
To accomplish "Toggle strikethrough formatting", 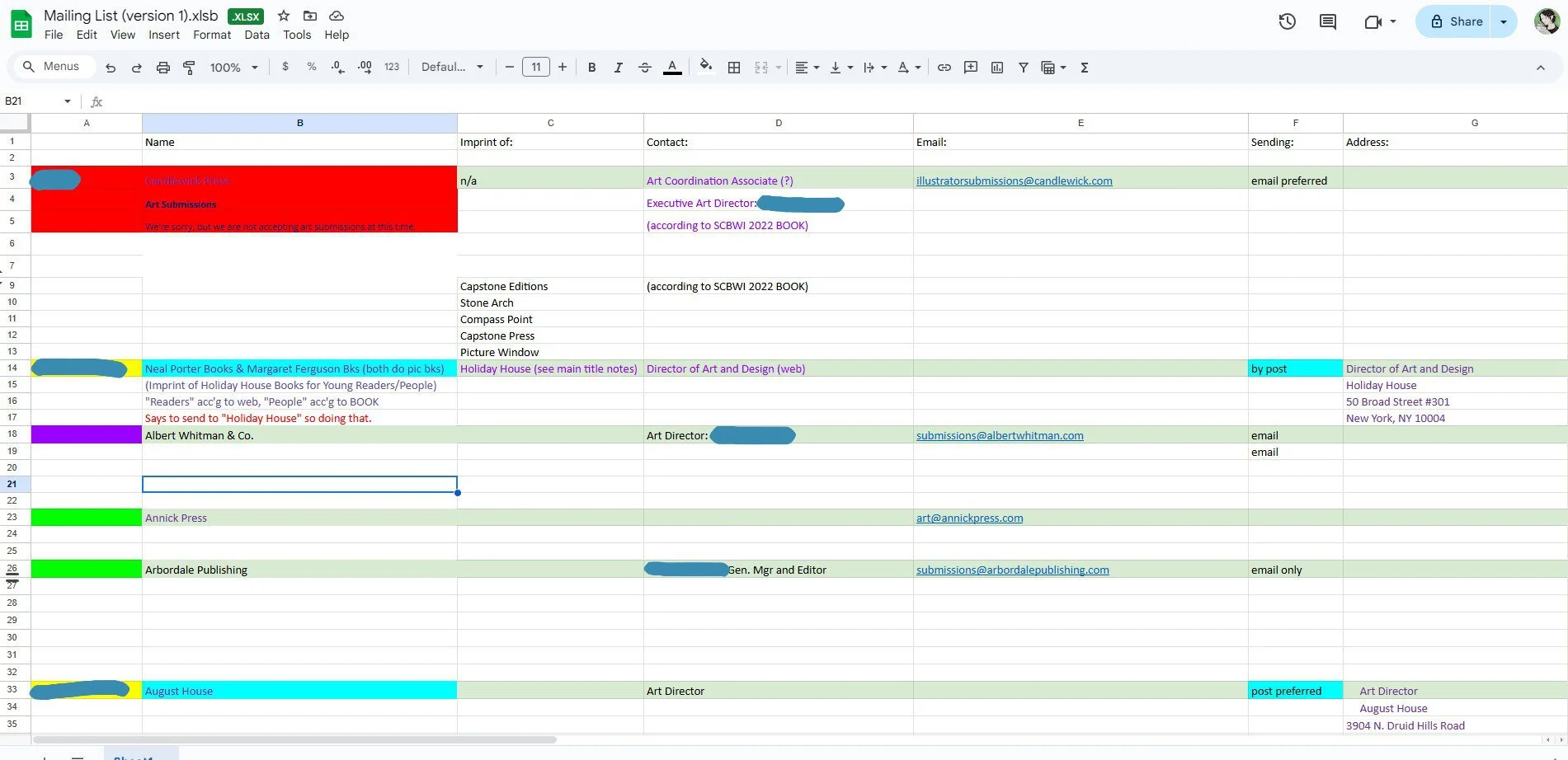I will click(645, 68).
